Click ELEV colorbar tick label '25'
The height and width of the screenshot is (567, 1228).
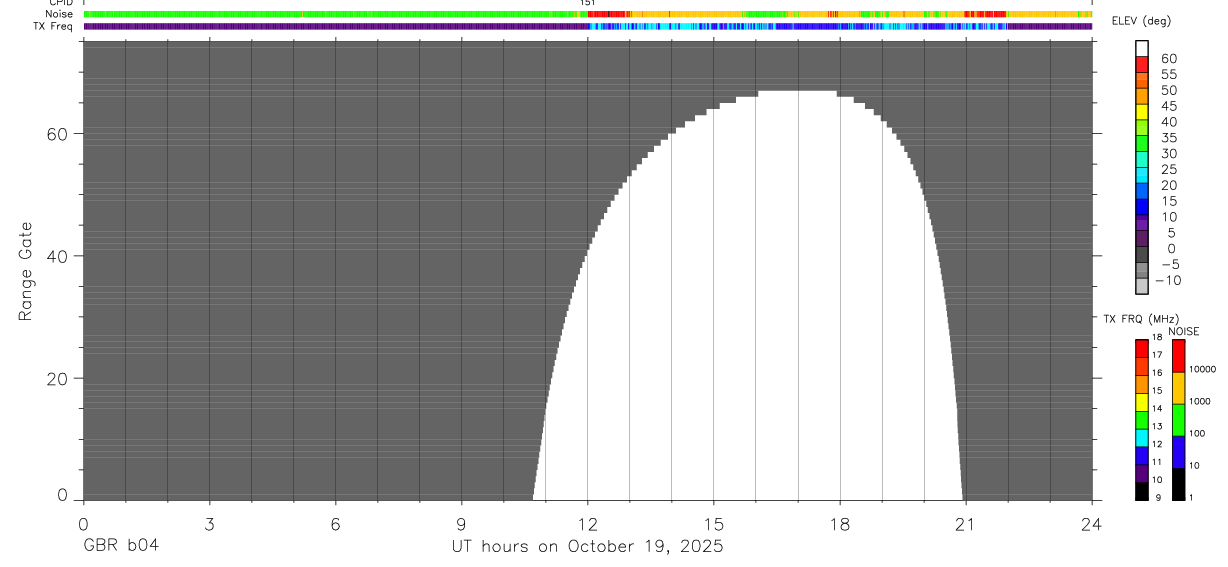tap(1170, 170)
